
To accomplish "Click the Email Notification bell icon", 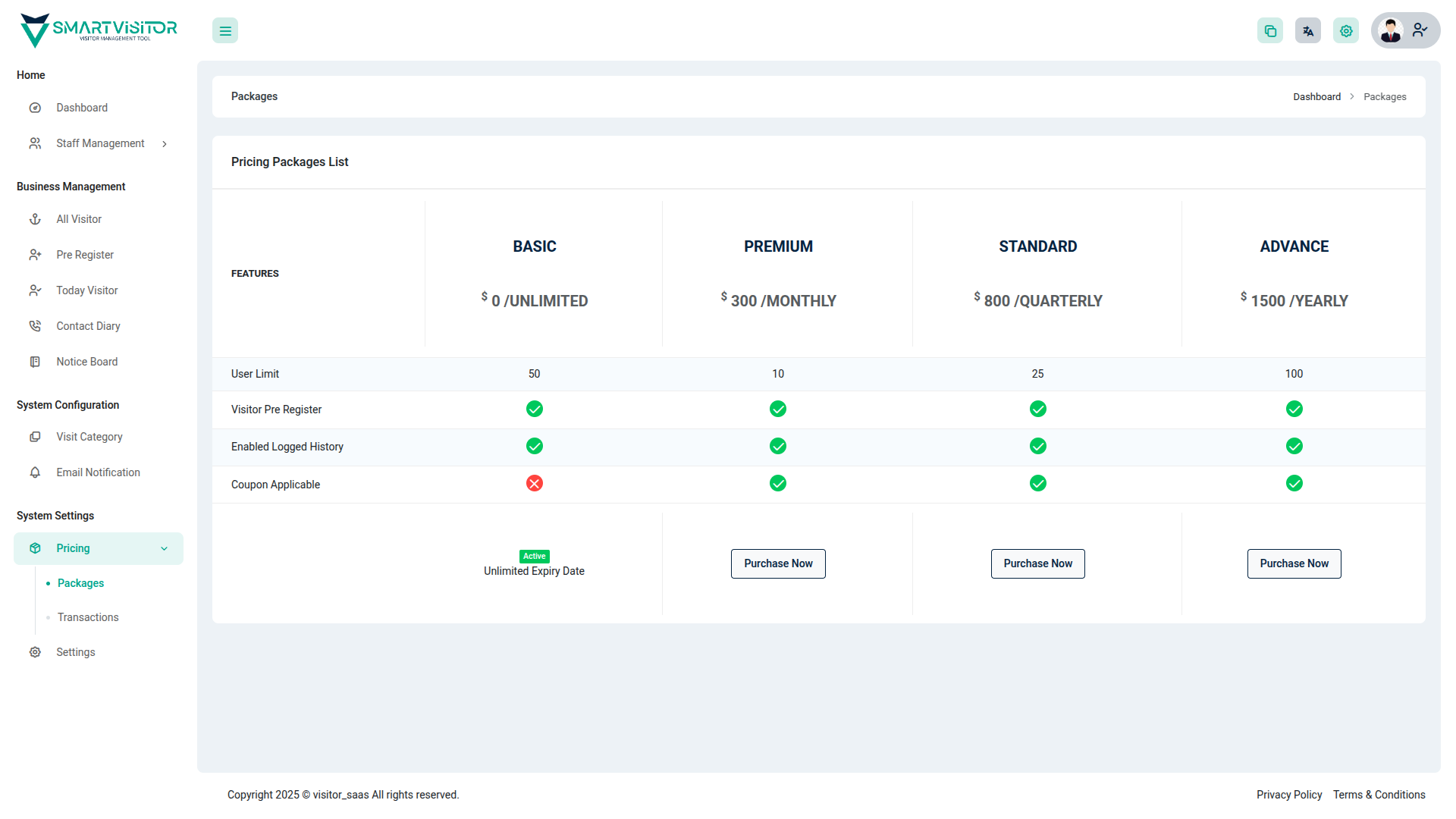I will (35, 472).
